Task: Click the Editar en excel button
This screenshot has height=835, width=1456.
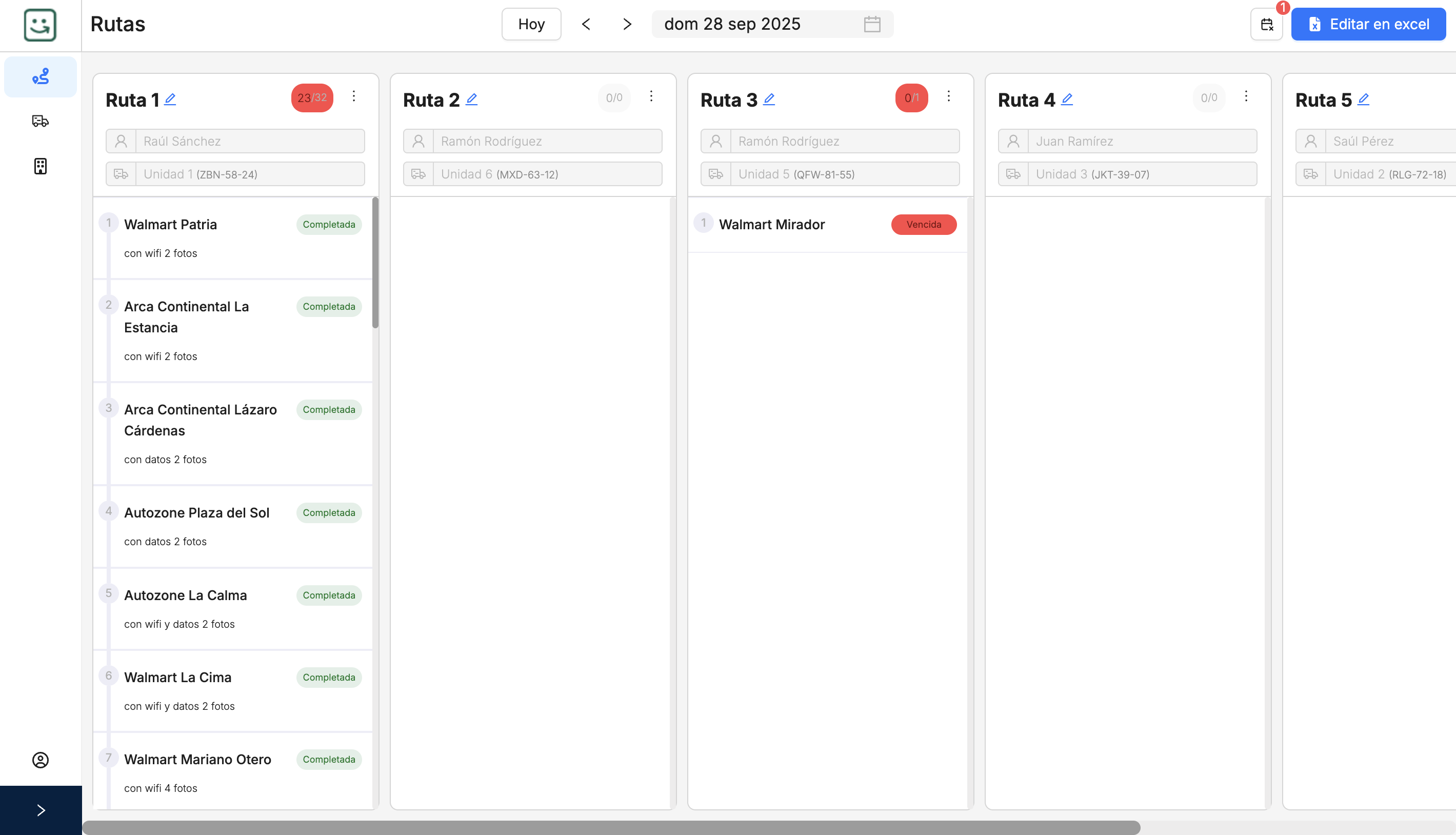Action: [1368, 24]
